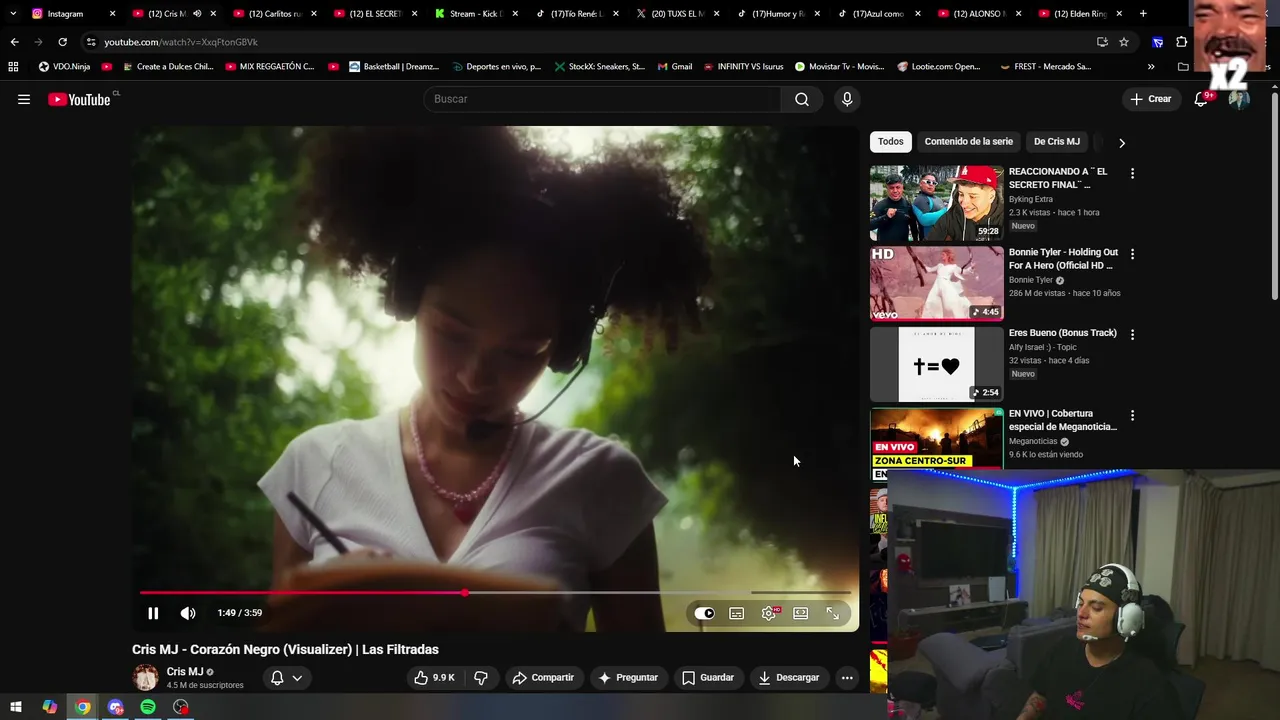Open more actions below the video
Image resolution: width=1280 pixels, height=720 pixels.
coord(847,677)
